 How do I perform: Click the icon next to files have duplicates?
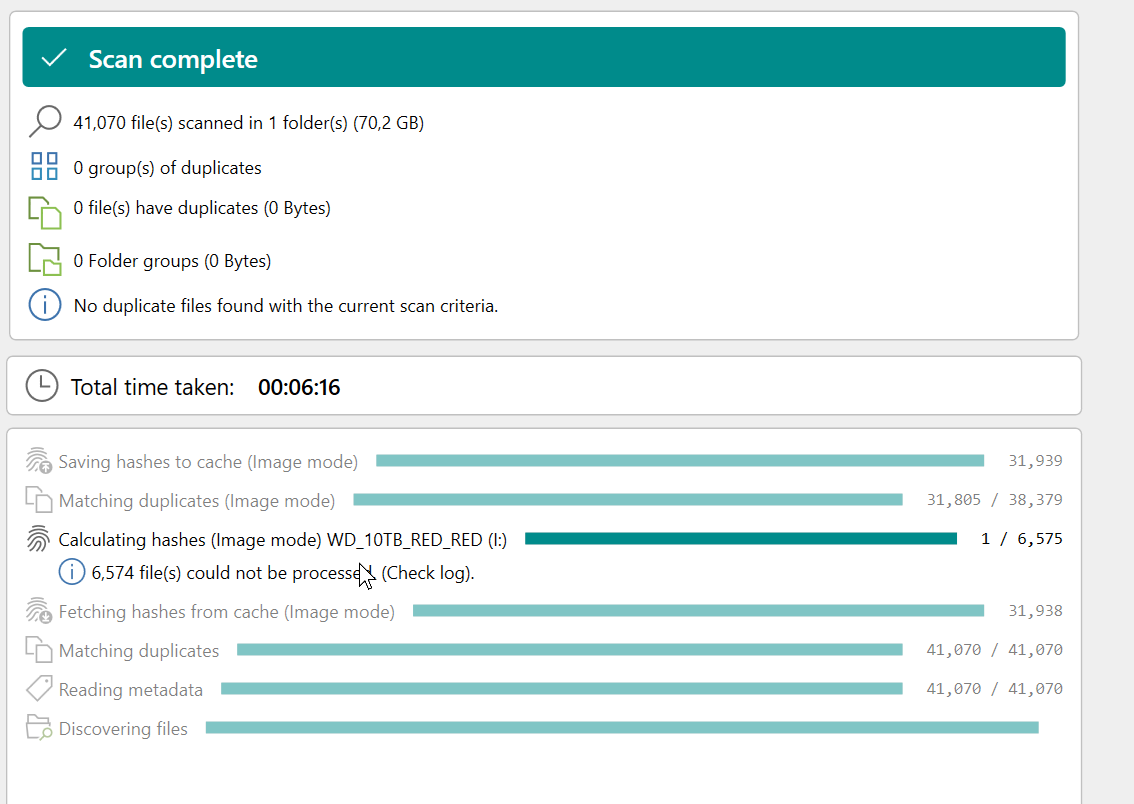click(x=44, y=212)
